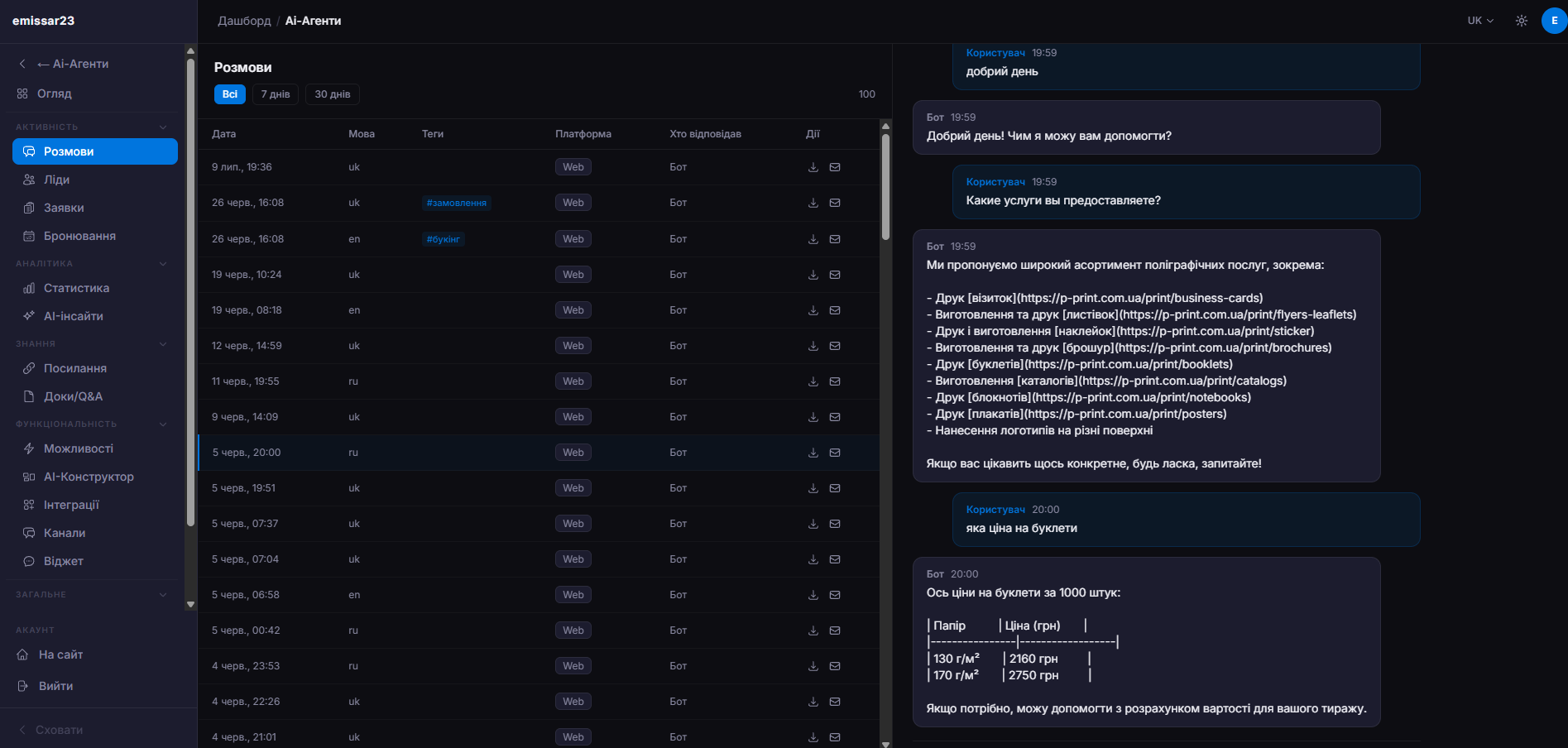The image size is (1568, 748).
Task: Go back to Ai-Агенти list
Action: point(64,64)
